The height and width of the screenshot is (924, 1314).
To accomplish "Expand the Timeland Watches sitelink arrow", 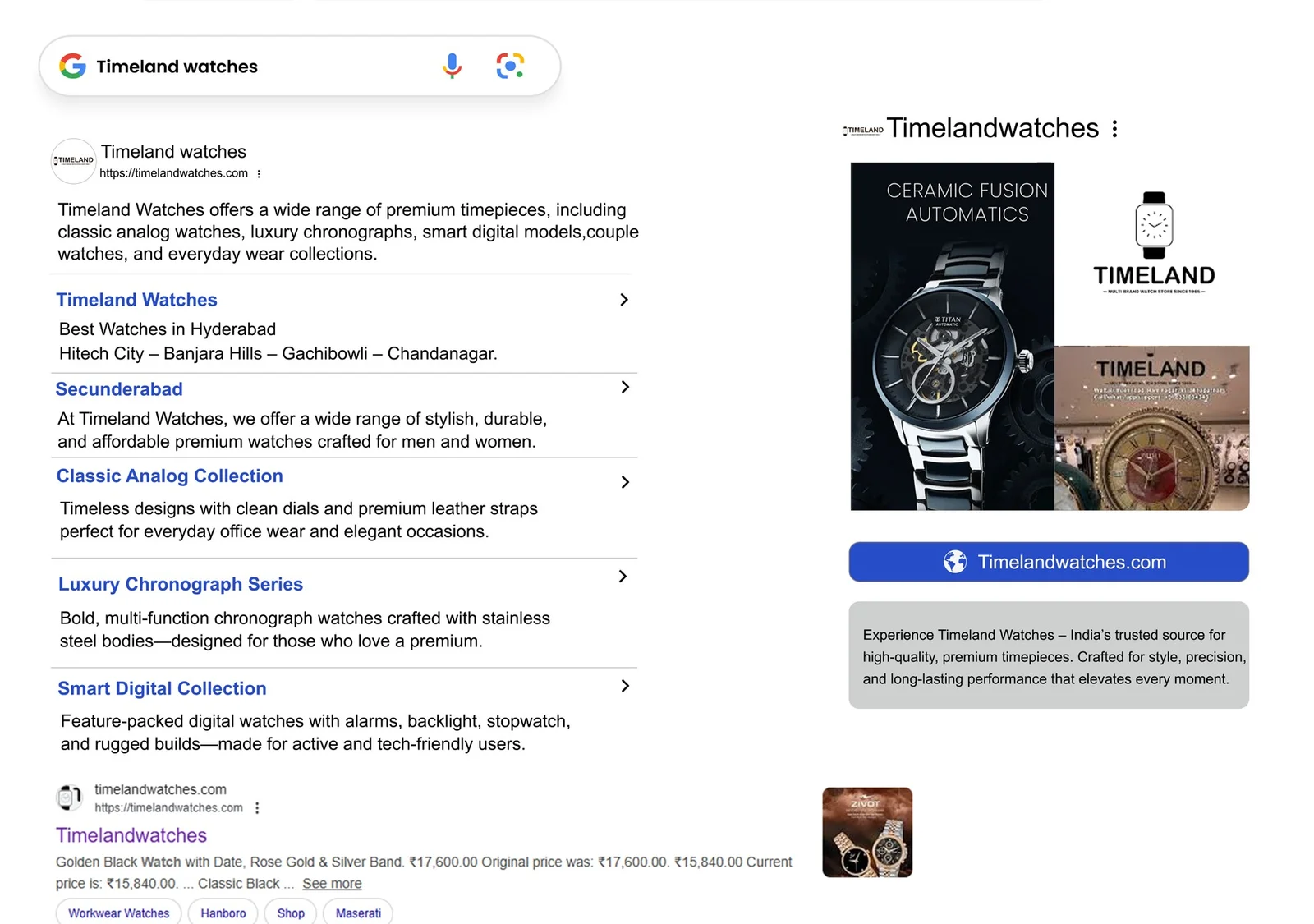I will tap(624, 300).
